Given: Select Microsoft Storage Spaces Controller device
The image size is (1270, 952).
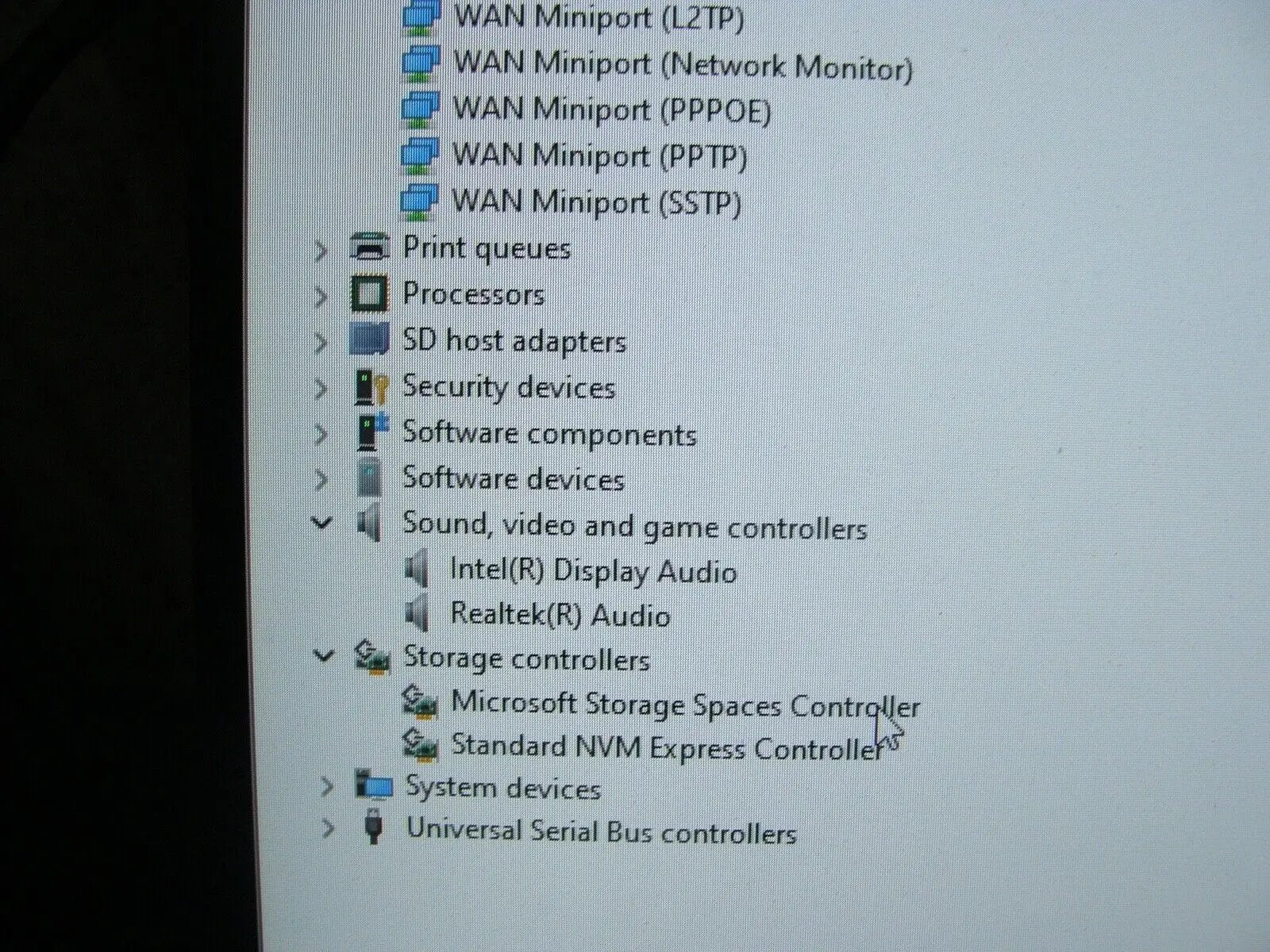Looking at the screenshot, I should 685,704.
